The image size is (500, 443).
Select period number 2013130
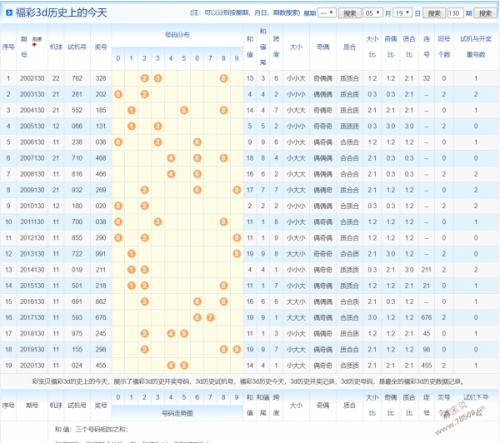click(32, 254)
